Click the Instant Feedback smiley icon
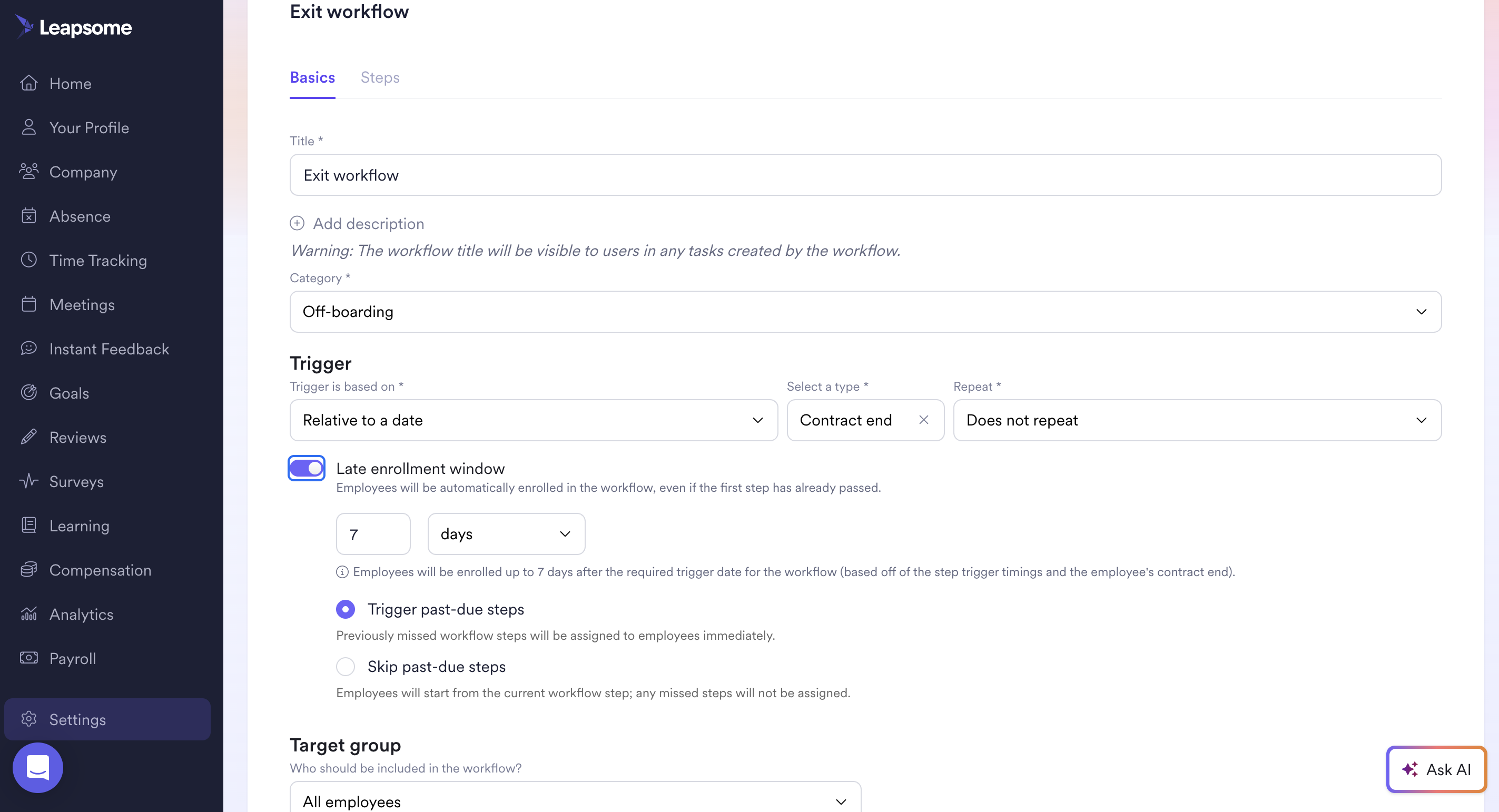The width and height of the screenshot is (1499, 812). (28, 349)
